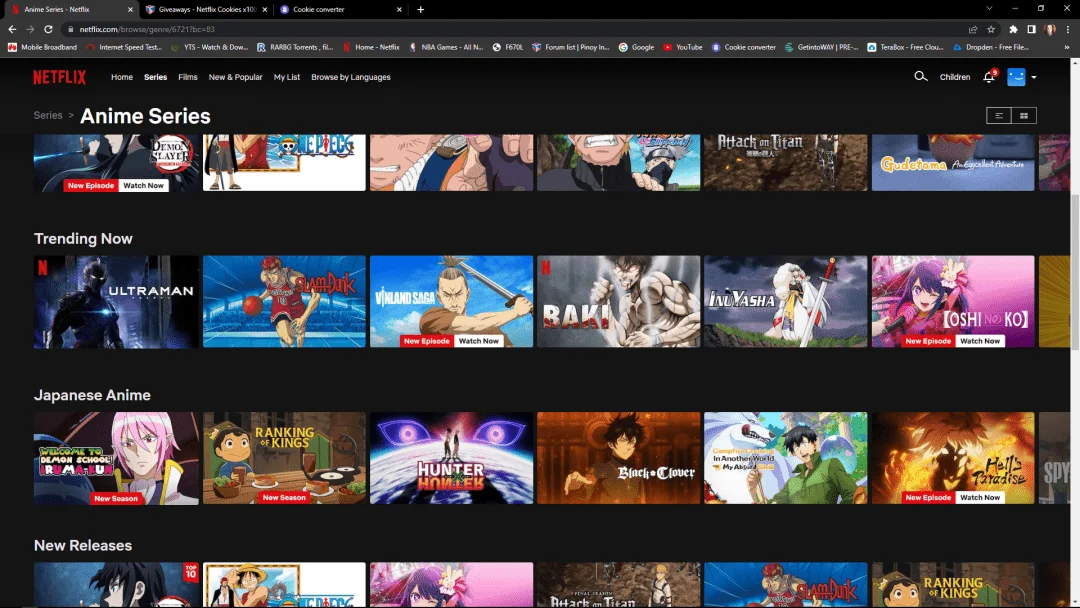Click Watch Now on Hell's Paradise
The image size is (1080, 608).
[980, 497]
